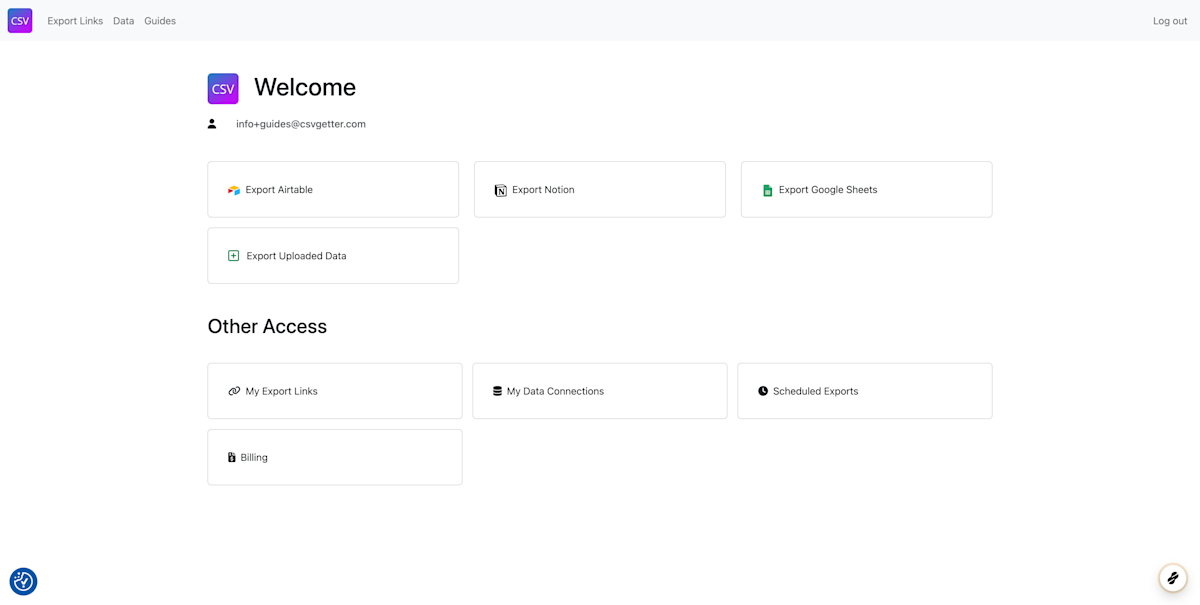Open the Guides navigation item

(160, 20)
